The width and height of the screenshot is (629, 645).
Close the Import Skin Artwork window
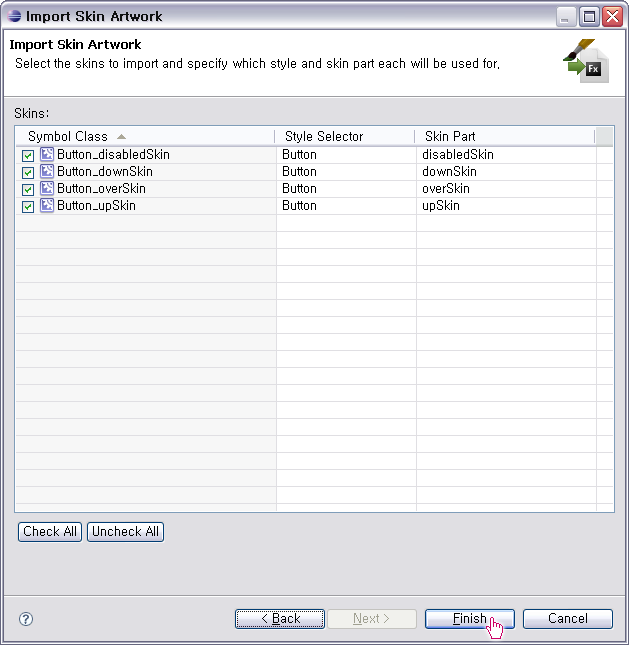(612, 17)
